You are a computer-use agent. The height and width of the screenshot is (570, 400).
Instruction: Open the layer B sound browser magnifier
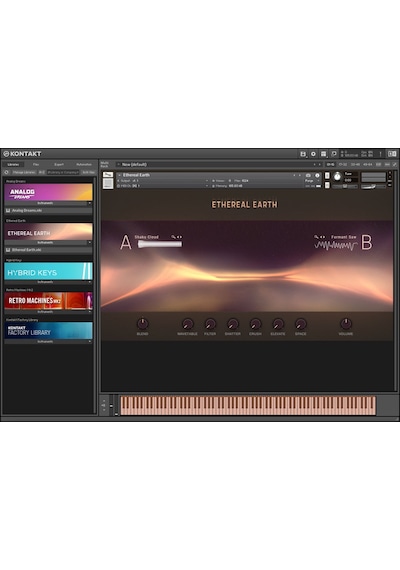click(316, 237)
